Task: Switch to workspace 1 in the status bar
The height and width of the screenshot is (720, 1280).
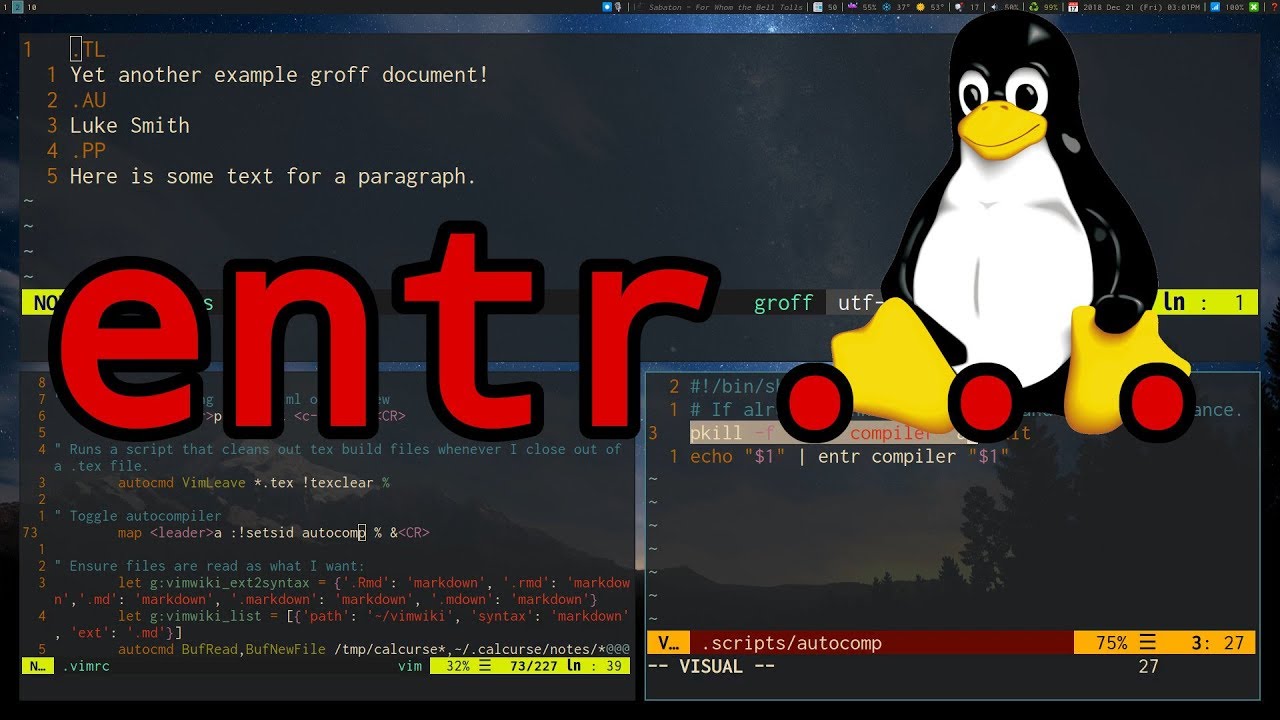Action: pos(5,6)
